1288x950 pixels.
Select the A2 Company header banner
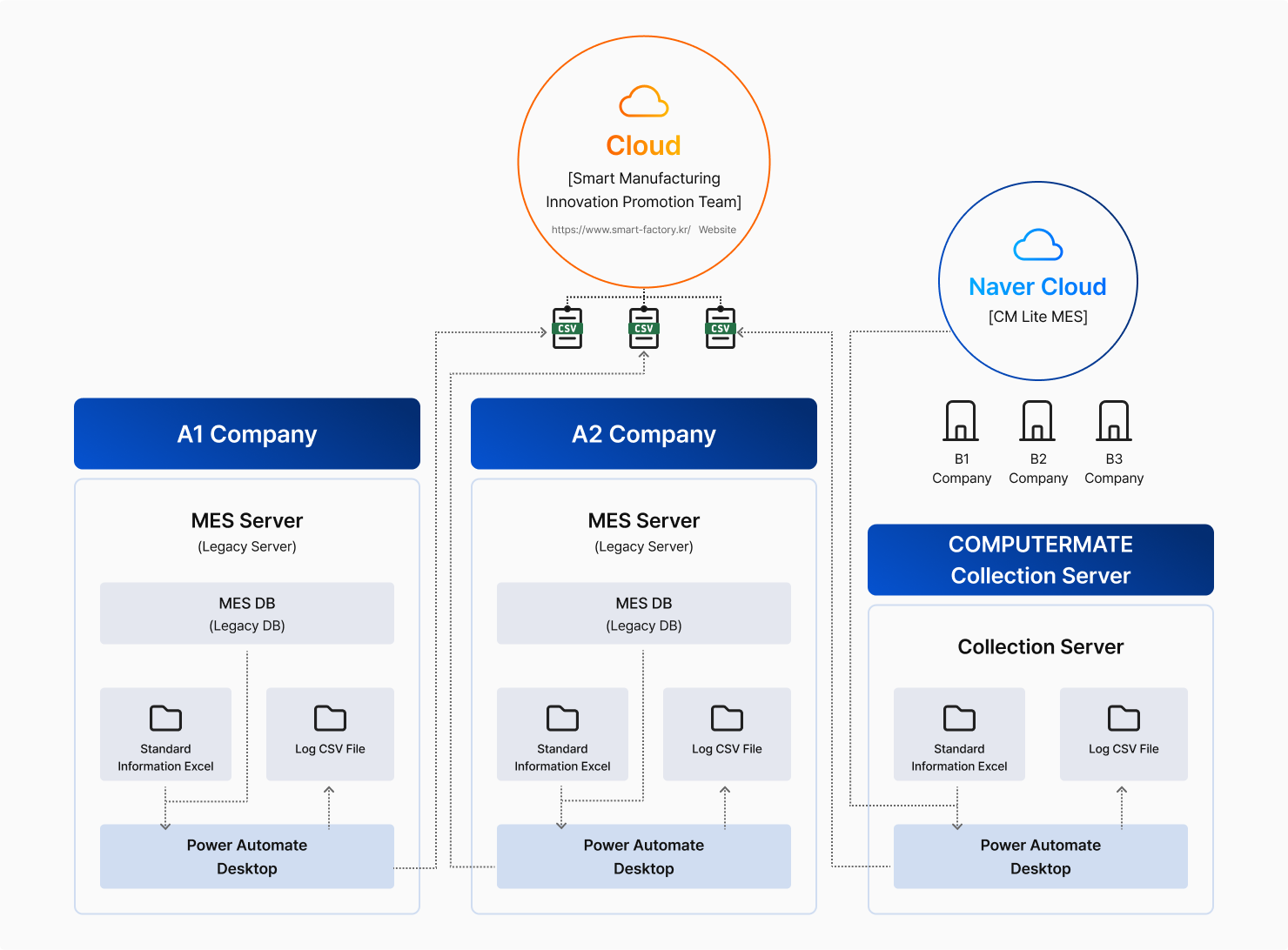click(644, 433)
